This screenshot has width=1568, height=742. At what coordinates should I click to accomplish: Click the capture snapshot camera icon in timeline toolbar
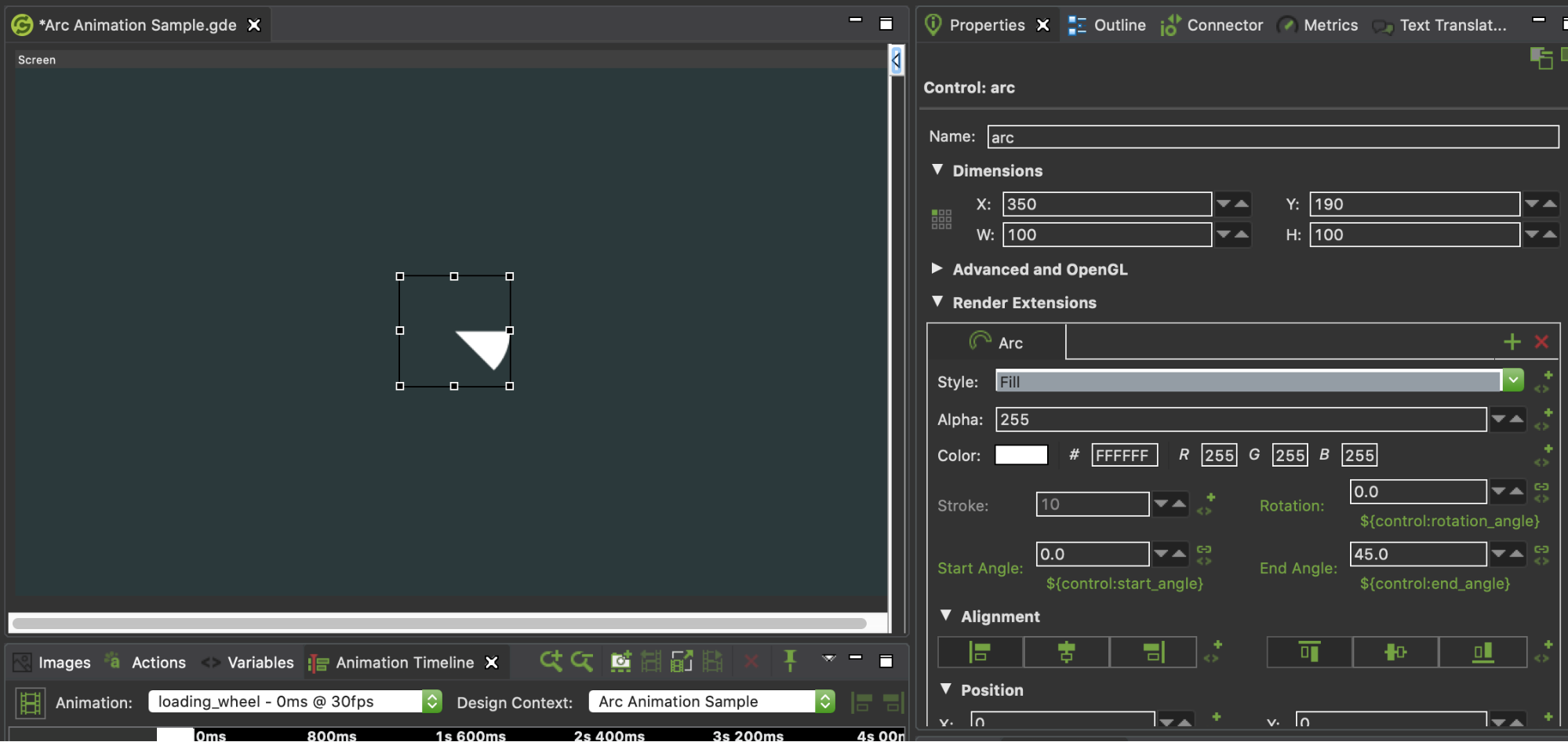coord(620,662)
